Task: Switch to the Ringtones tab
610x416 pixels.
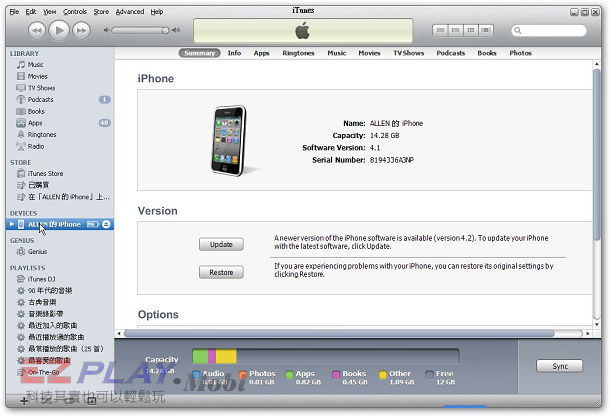Action: (298, 53)
